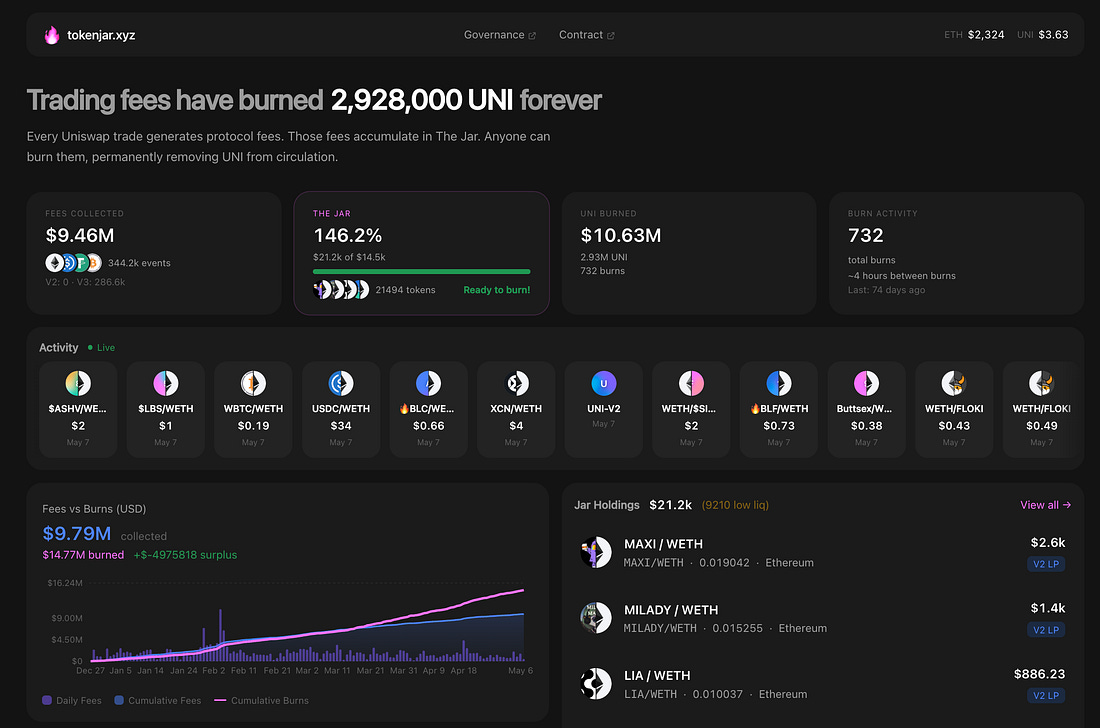
Task: Click the MILADY / WETH holding avatar
Action: pyautogui.click(x=596, y=618)
